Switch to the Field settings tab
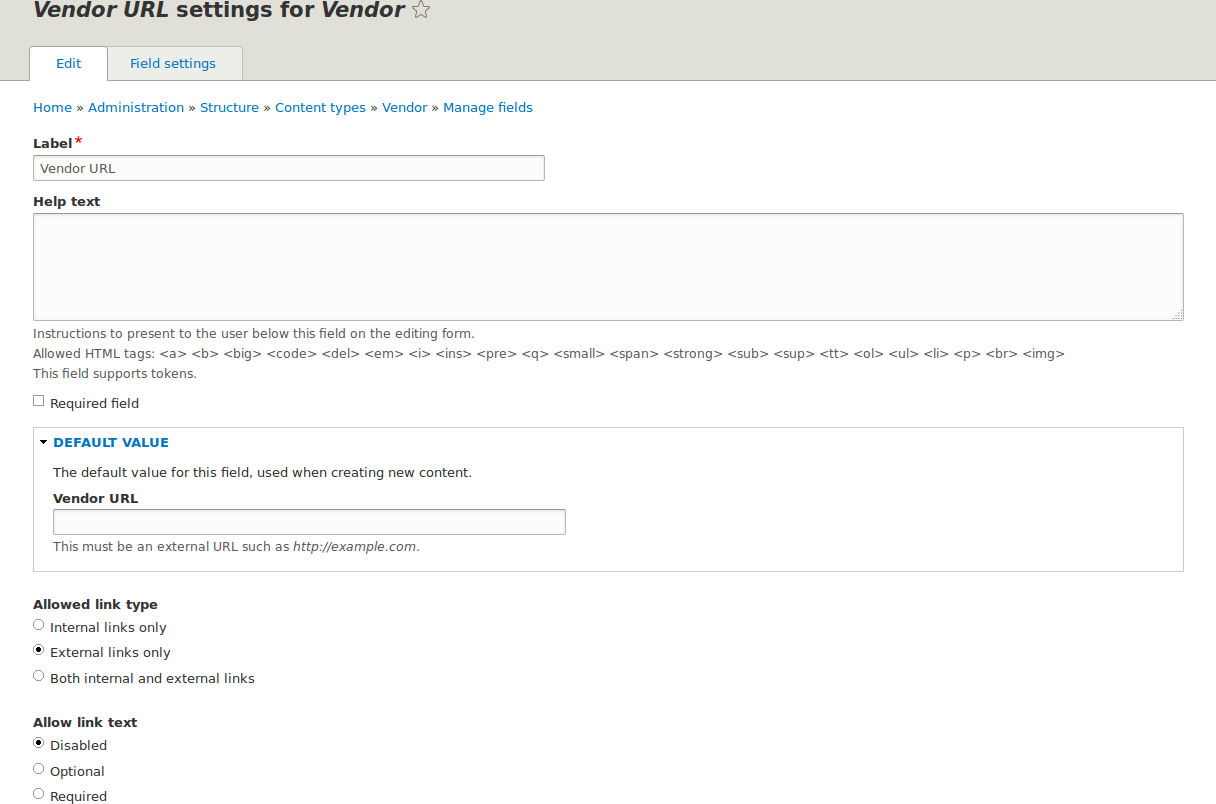 173,63
